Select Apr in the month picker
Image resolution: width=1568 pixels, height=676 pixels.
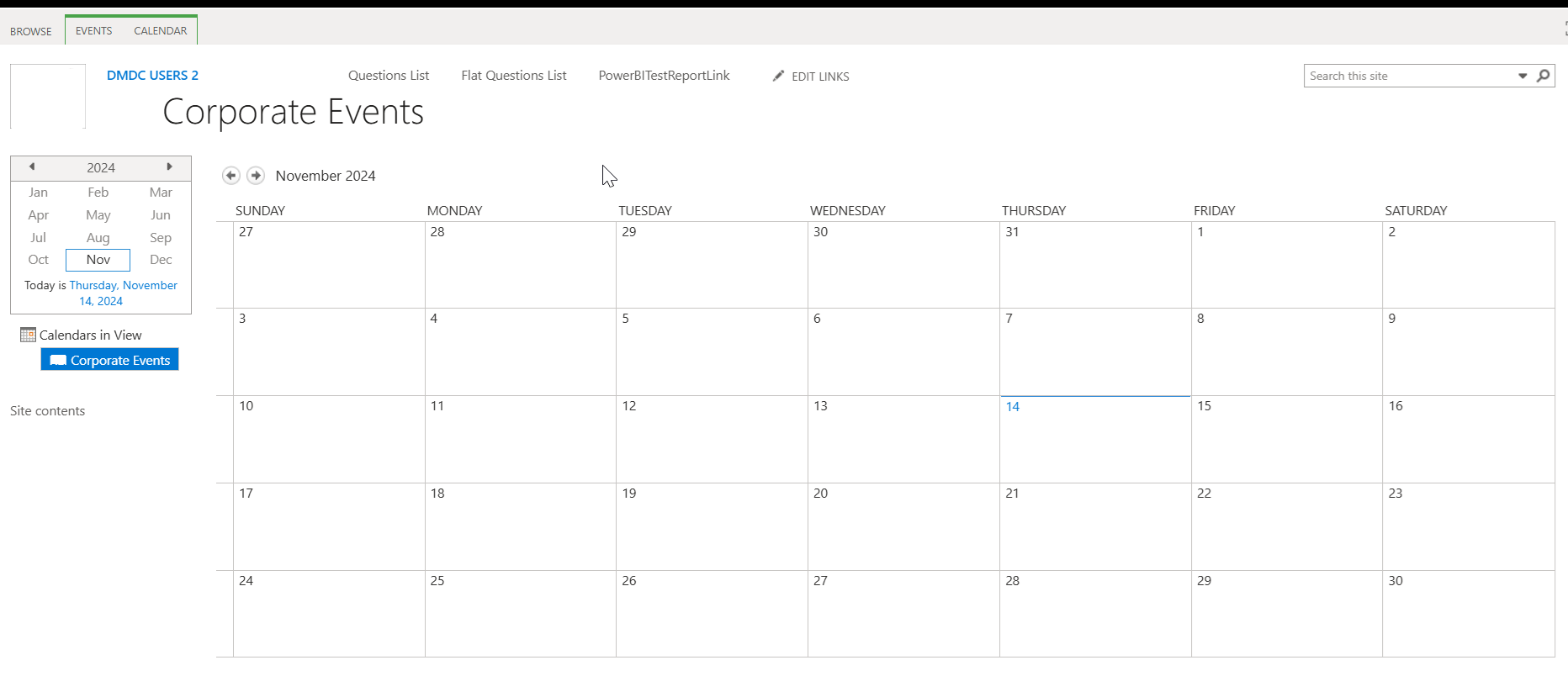pyautogui.click(x=38, y=215)
